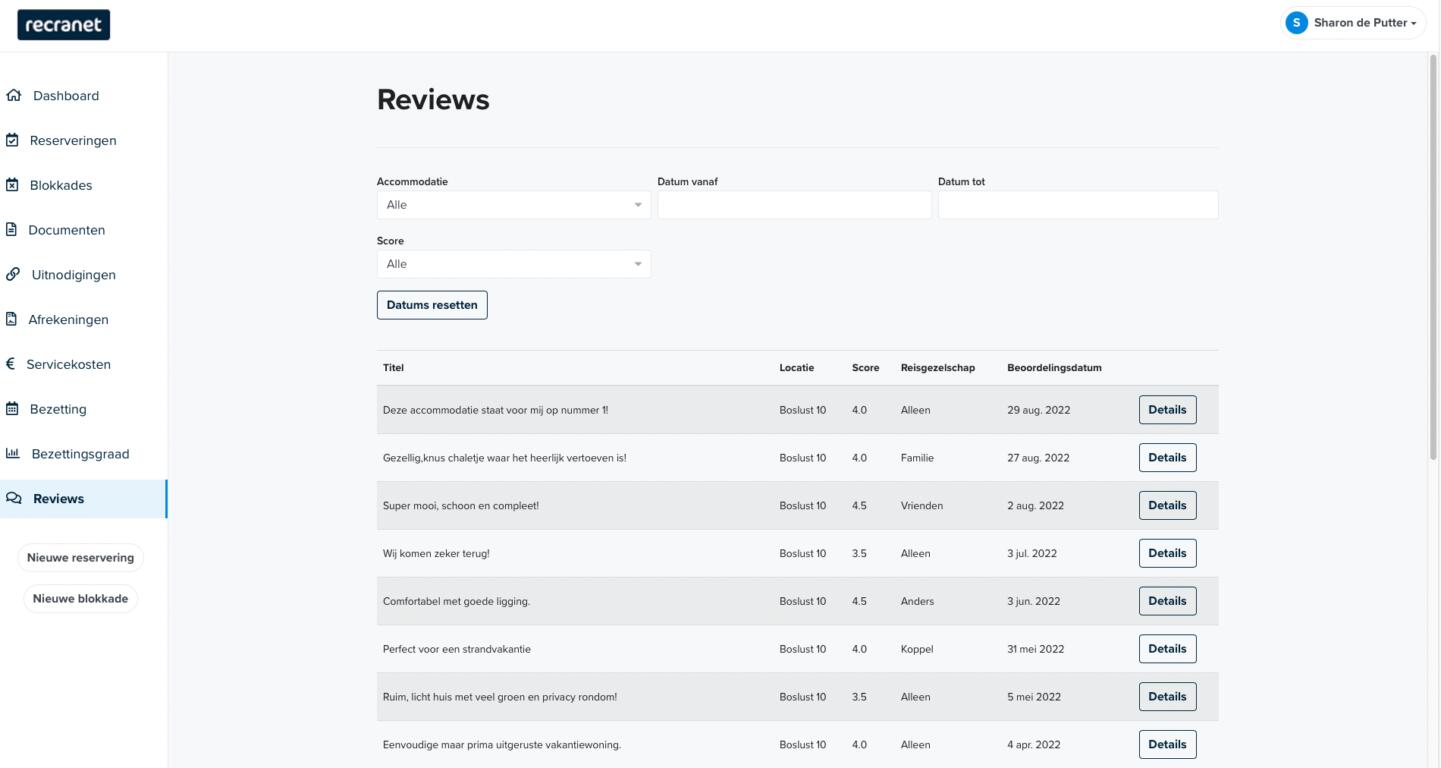
Task: Click the Nieuwe reservering button
Action: [x=80, y=558]
